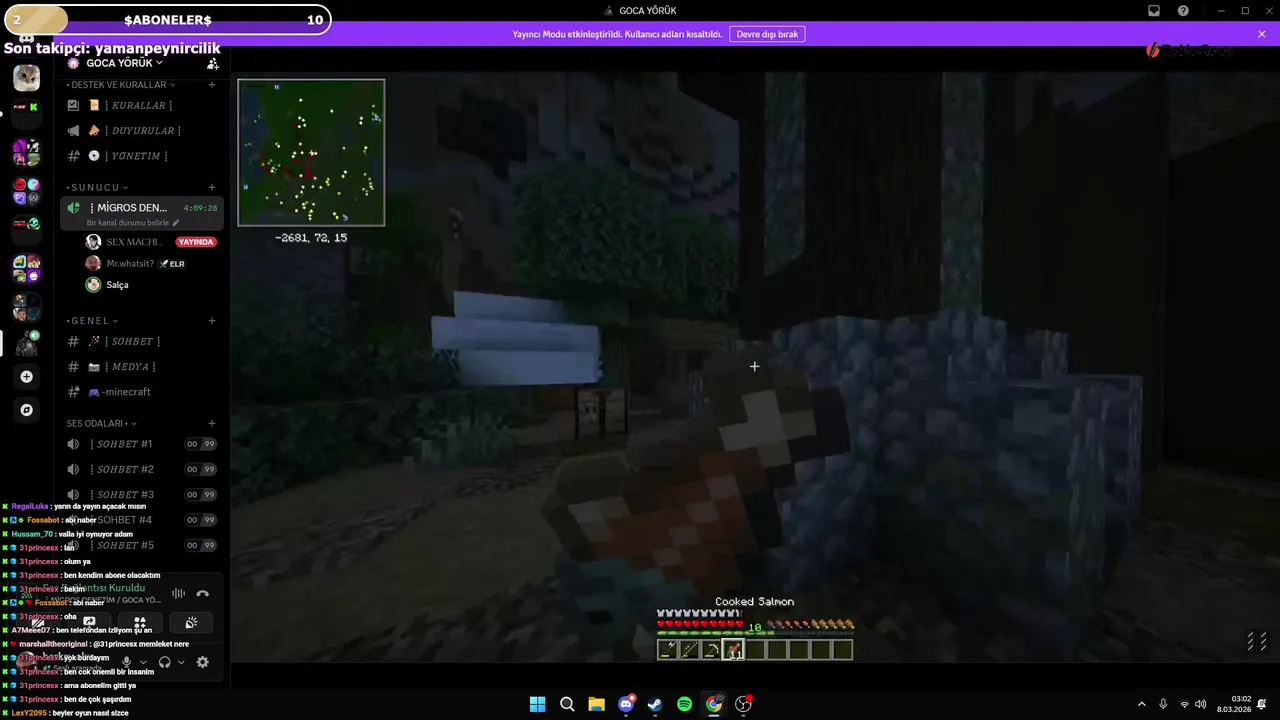Join the SOHBET #2 voice channel
1280x720 pixels.
[x=142, y=469]
